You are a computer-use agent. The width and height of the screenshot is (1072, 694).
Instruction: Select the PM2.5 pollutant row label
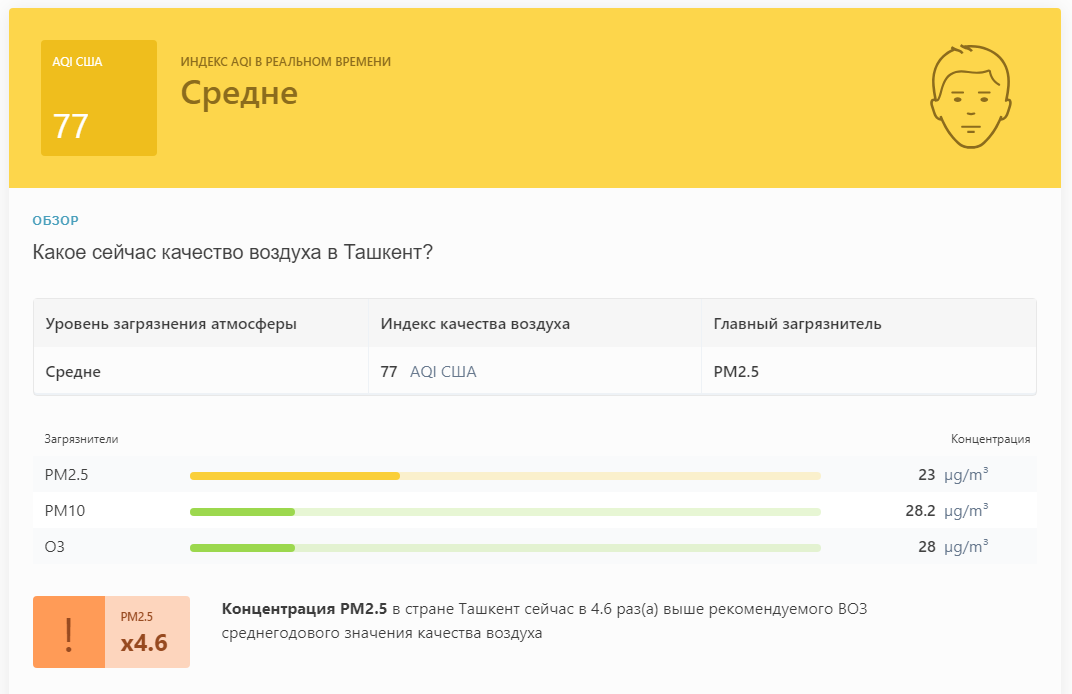click(66, 475)
